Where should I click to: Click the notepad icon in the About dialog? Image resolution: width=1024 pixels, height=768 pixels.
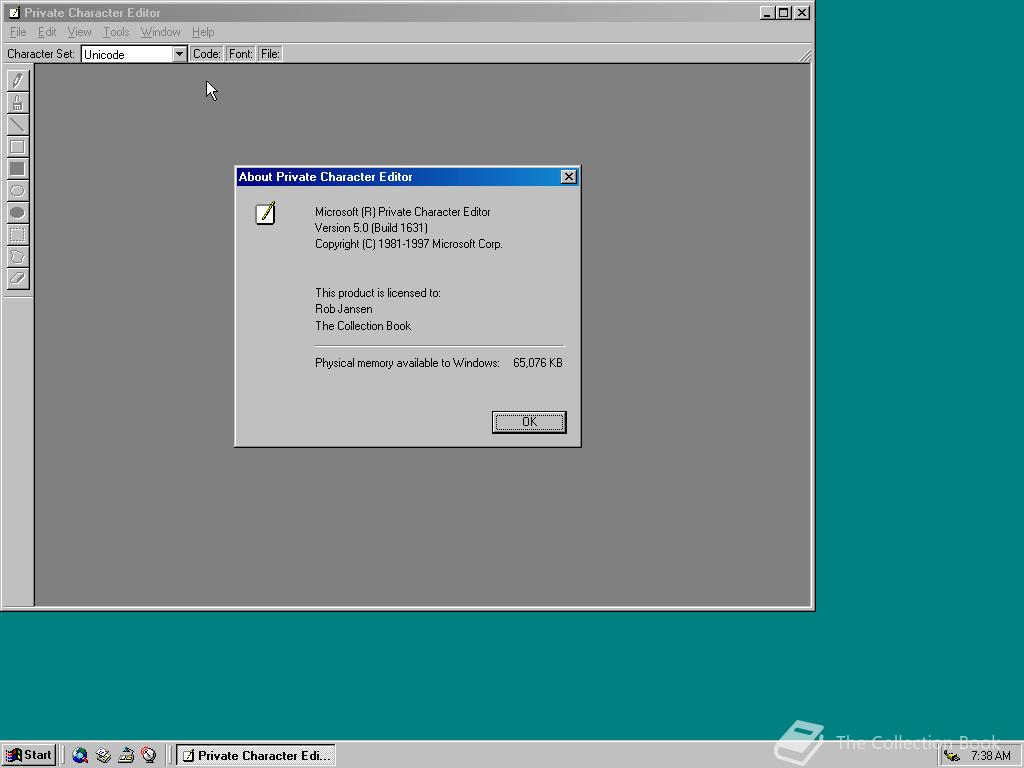[265, 213]
